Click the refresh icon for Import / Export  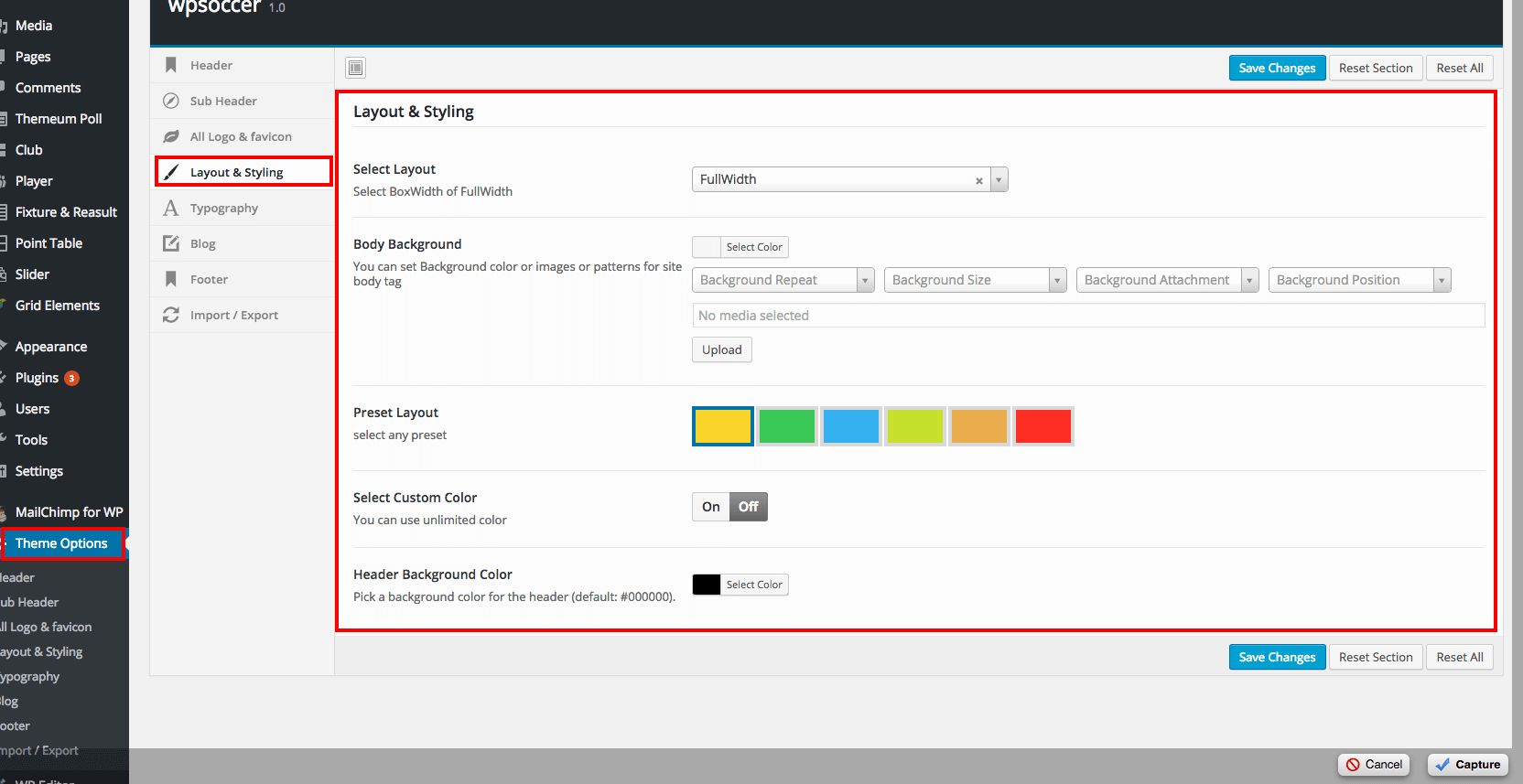pos(170,315)
